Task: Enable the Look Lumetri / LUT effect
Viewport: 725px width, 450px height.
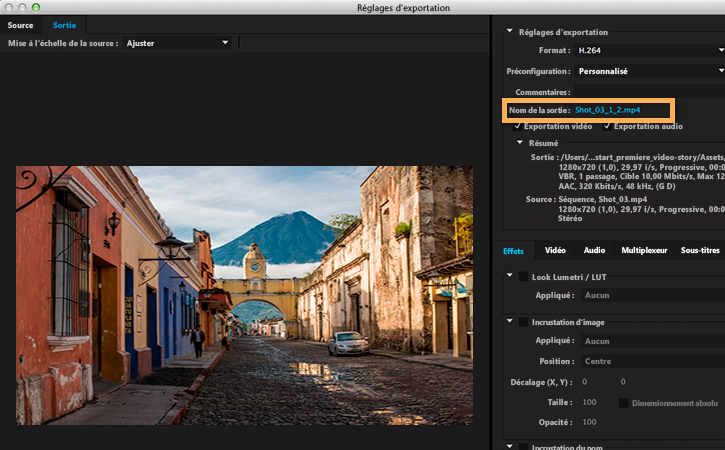Action: point(524,276)
